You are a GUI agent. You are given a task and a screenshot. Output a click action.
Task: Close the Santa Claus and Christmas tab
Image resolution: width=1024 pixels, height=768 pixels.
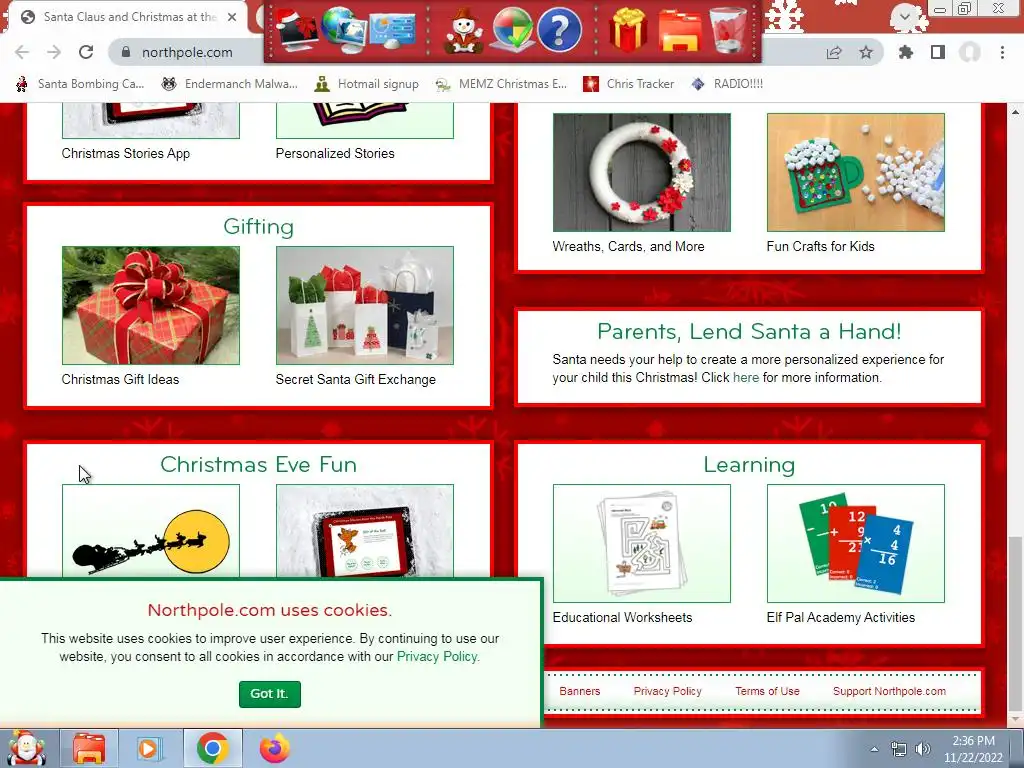232,17
